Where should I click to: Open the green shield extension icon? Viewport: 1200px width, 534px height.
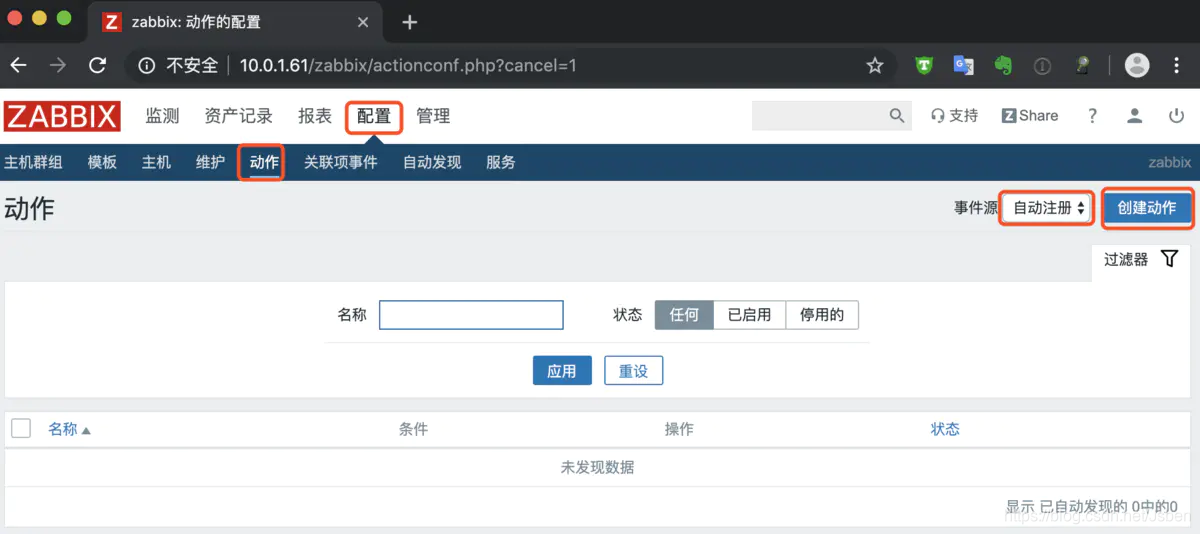pyautogui.click(x=924, y=66)
